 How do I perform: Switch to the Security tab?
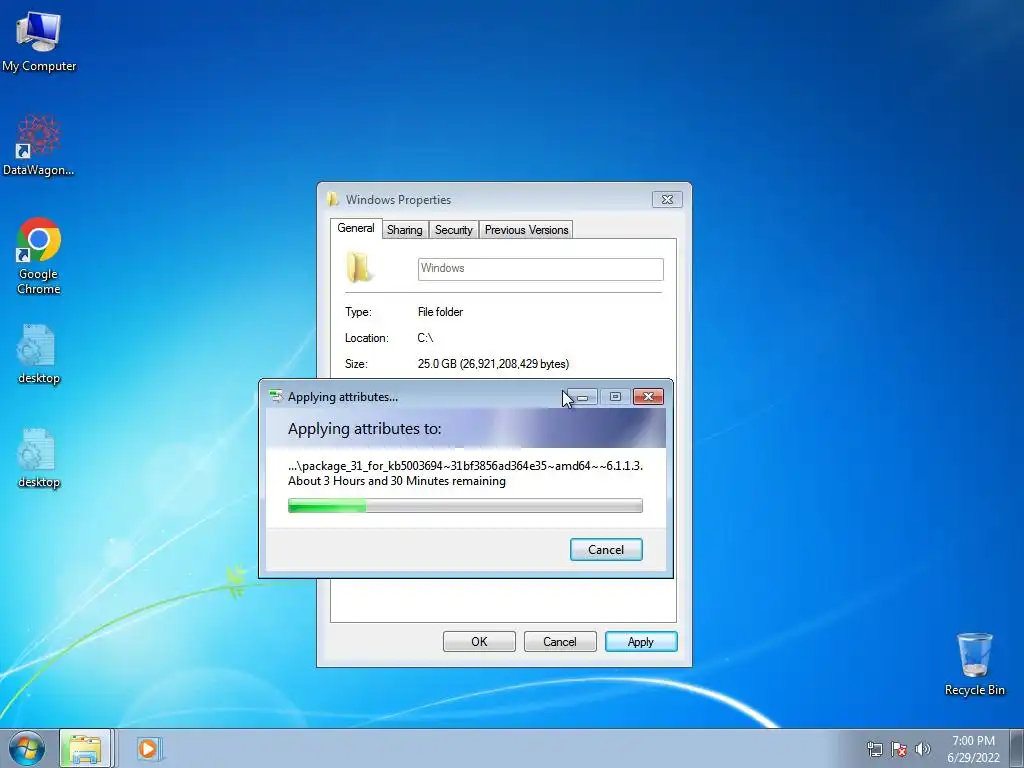pos(453,230)
